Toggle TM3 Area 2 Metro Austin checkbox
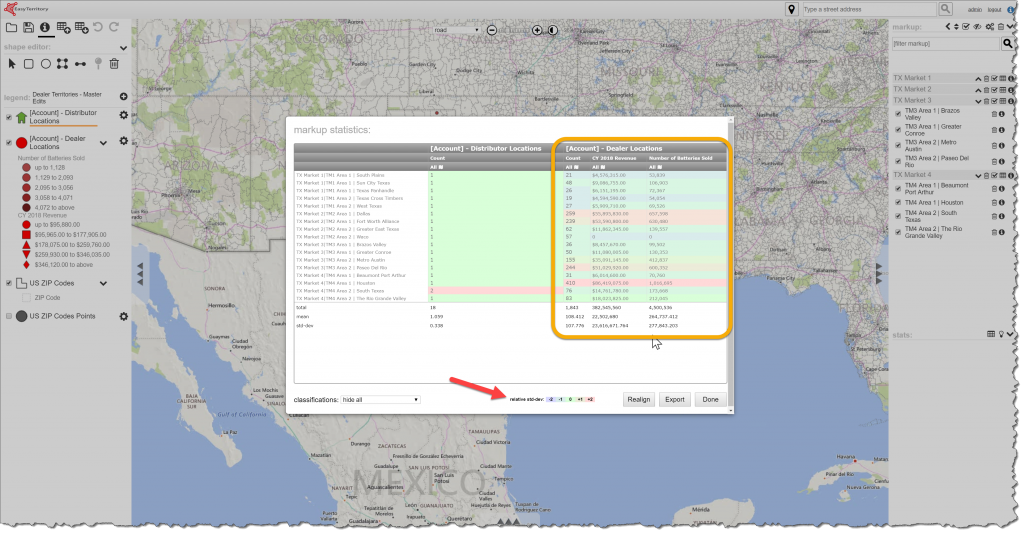Viewport: 1024px width, 534px height. 898,145
